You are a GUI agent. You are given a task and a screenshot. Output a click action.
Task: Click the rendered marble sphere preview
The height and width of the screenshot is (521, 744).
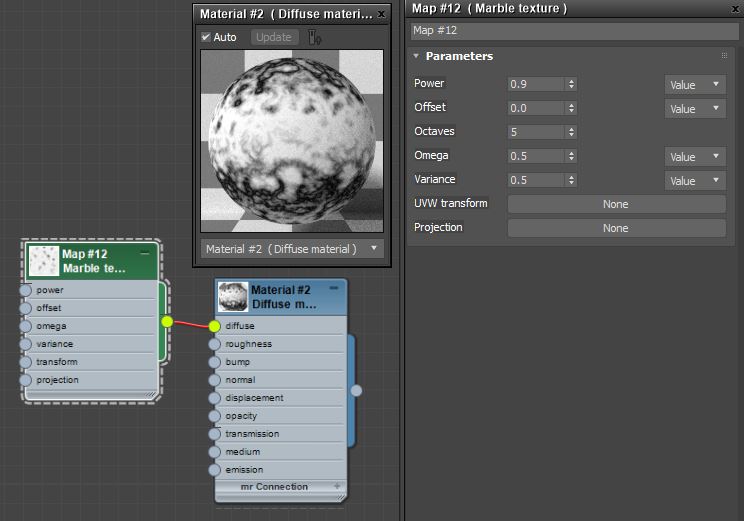pyautogui.click(x=292, y=140)
